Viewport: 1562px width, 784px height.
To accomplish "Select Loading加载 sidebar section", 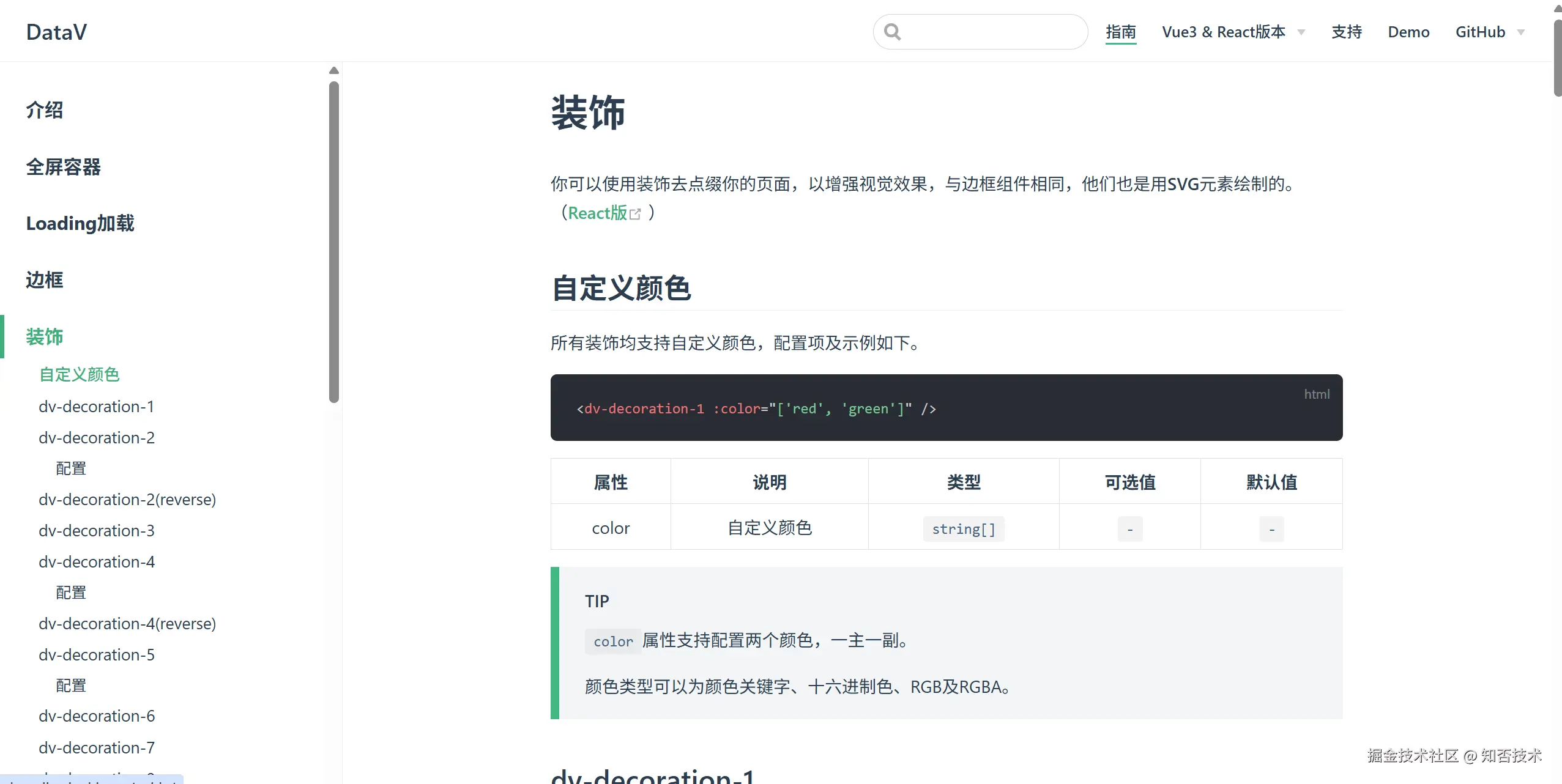I will [80, 223].
